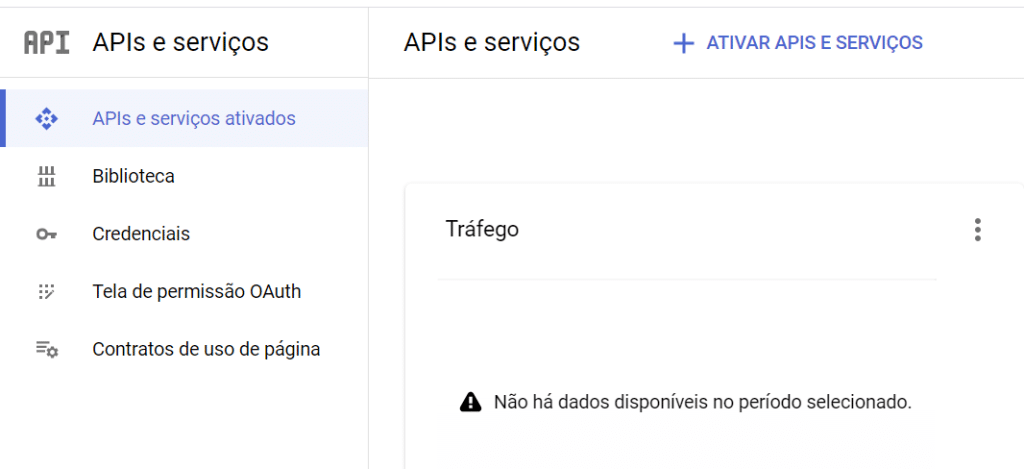Click the main page title APIs e serviços
The image size is (1024, 469).
click(x=491, y=42)
